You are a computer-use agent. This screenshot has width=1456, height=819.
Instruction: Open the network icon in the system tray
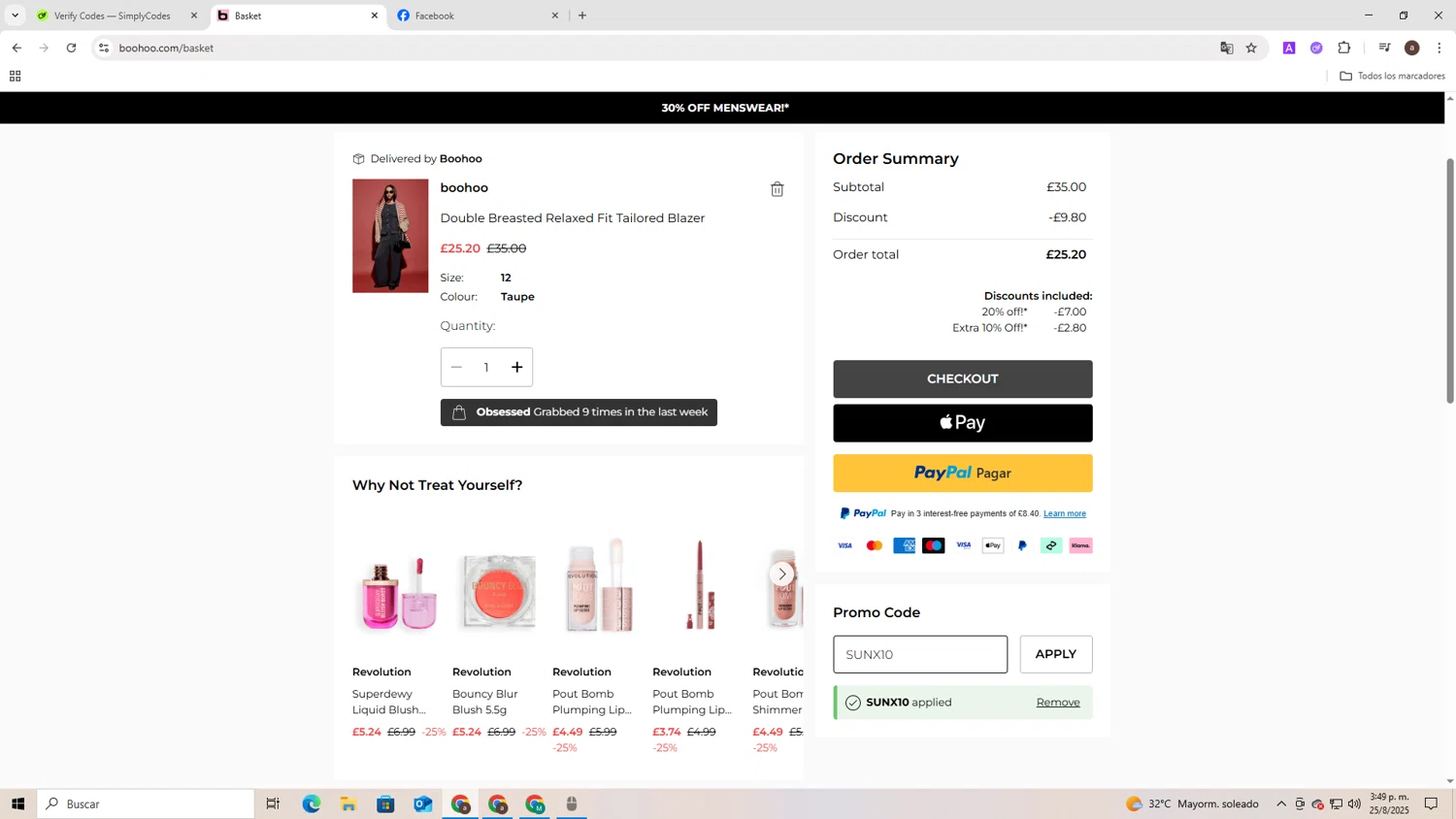click(1336, 803)
